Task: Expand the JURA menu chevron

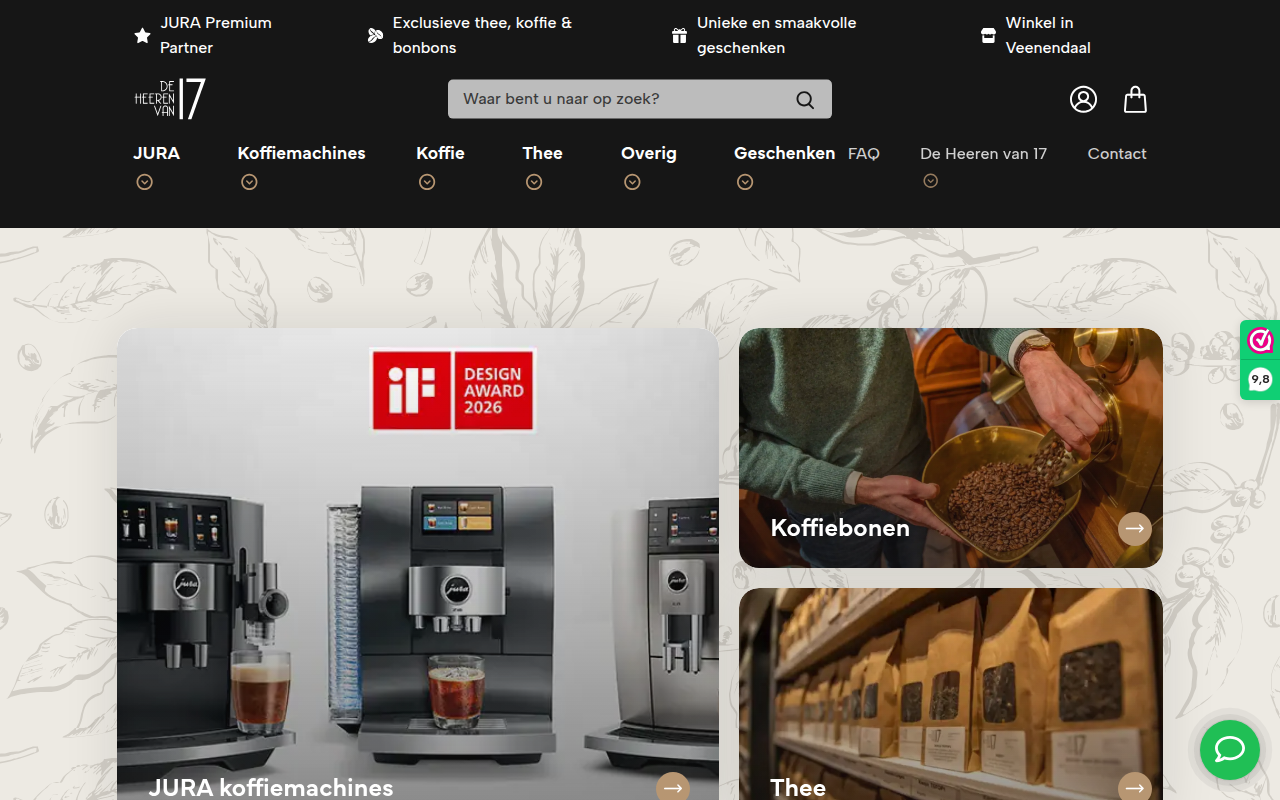Action: click(144, 182)
